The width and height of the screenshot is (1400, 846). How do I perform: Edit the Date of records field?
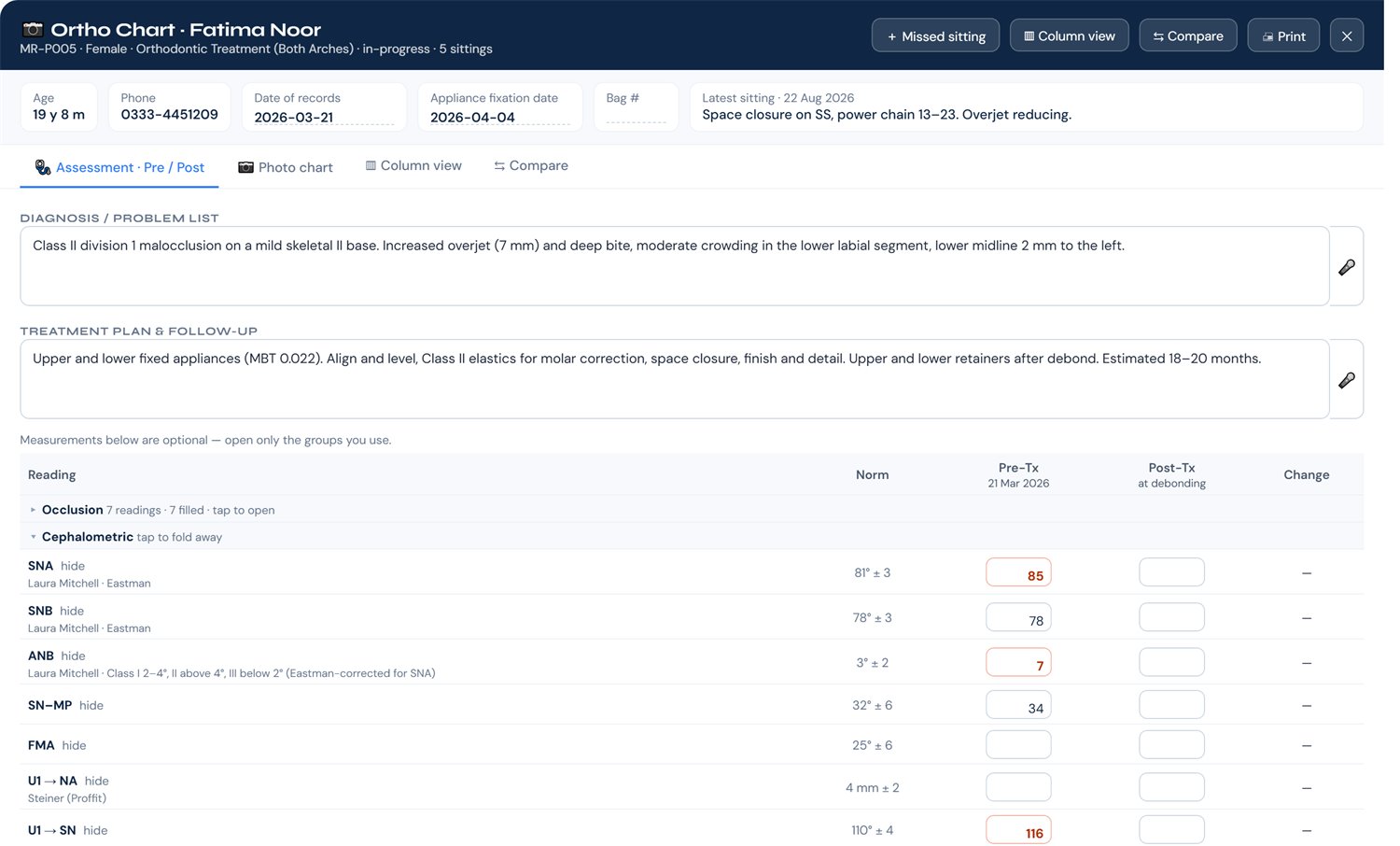click(x=324, y=118)
